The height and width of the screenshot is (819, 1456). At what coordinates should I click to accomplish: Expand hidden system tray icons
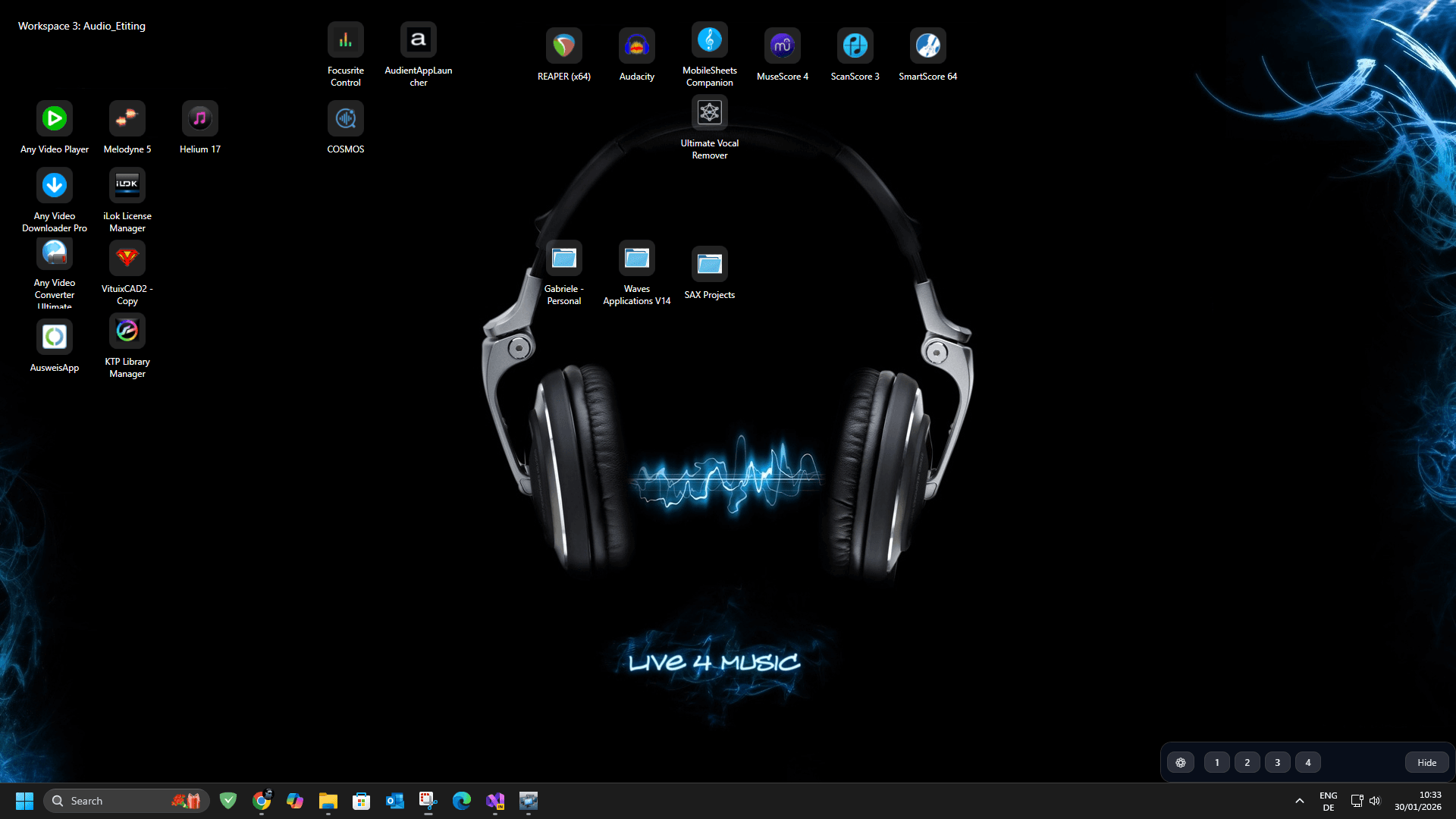[1299, 800]
